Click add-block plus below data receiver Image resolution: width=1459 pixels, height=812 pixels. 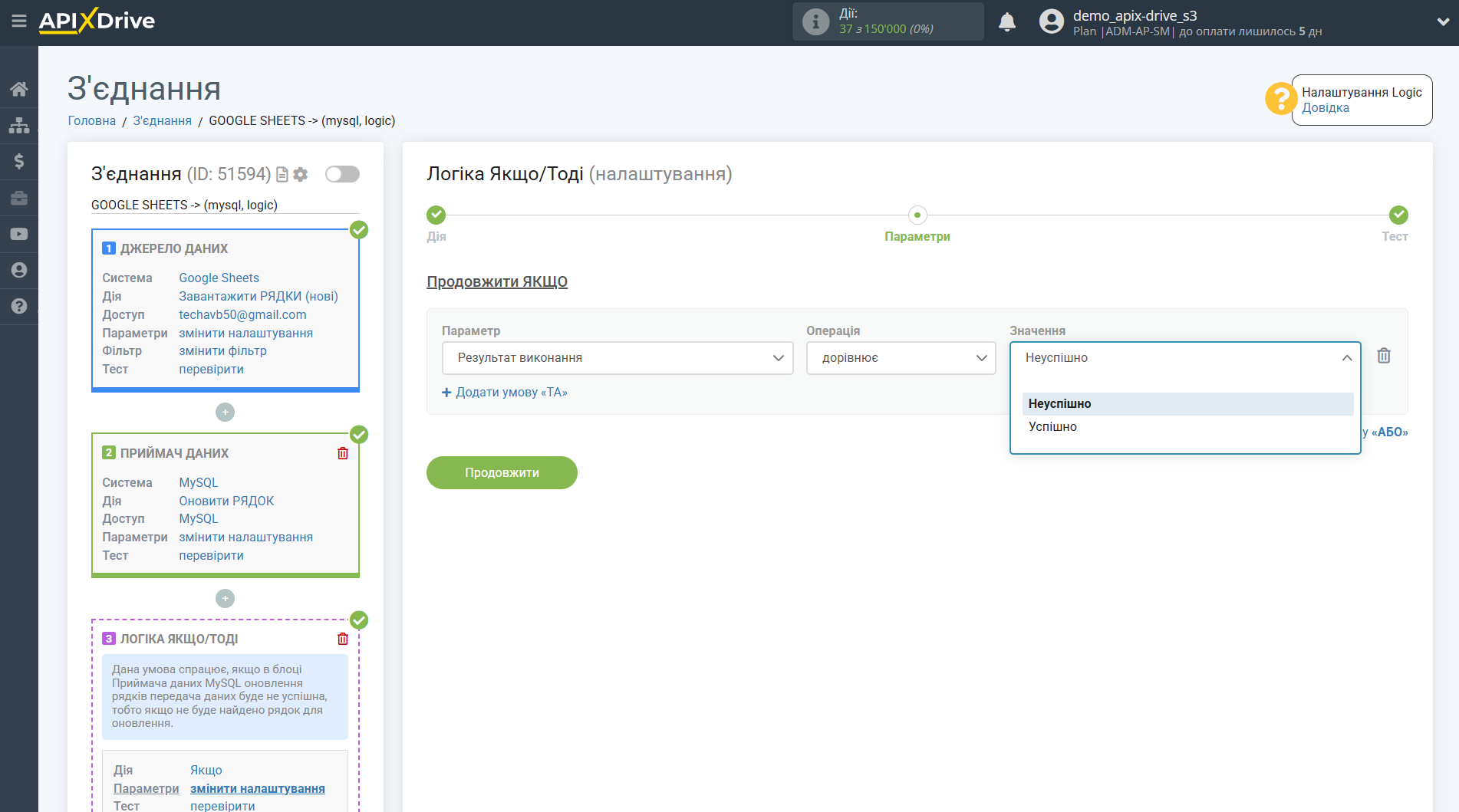click(225, 598)
